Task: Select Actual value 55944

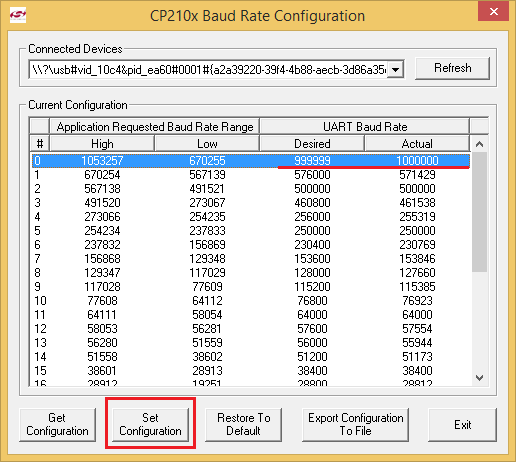Action: 417,343
